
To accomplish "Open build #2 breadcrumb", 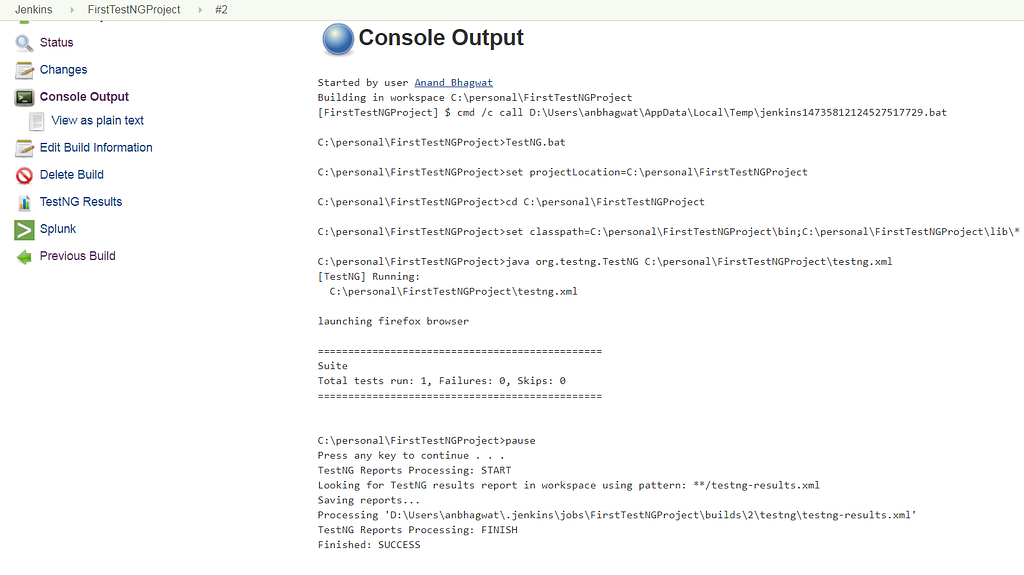I will point(221,10).
